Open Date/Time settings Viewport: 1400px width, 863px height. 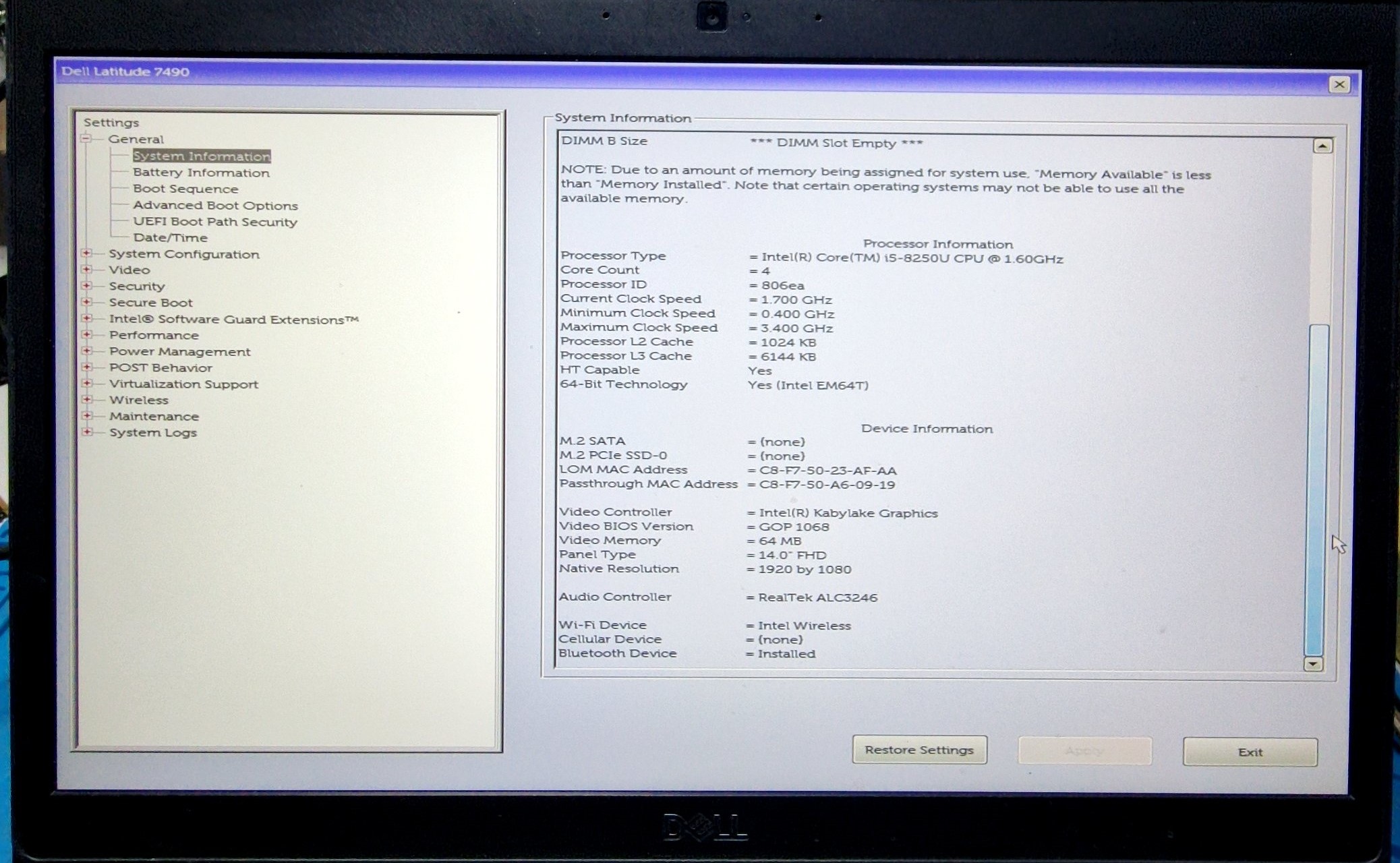(170, 237)
